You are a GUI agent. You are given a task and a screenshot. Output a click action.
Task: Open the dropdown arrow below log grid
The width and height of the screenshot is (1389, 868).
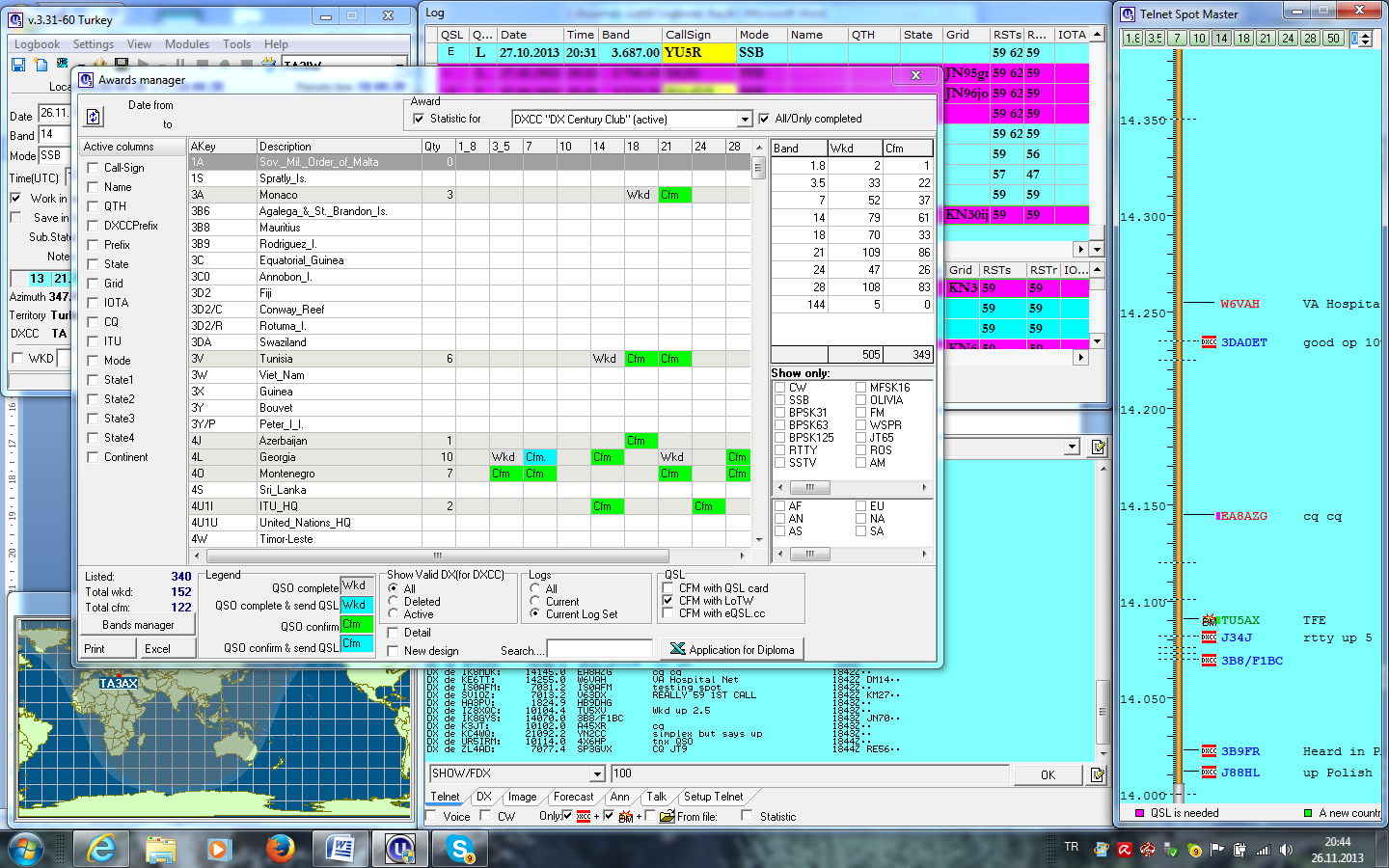(x=1072, y=448)
